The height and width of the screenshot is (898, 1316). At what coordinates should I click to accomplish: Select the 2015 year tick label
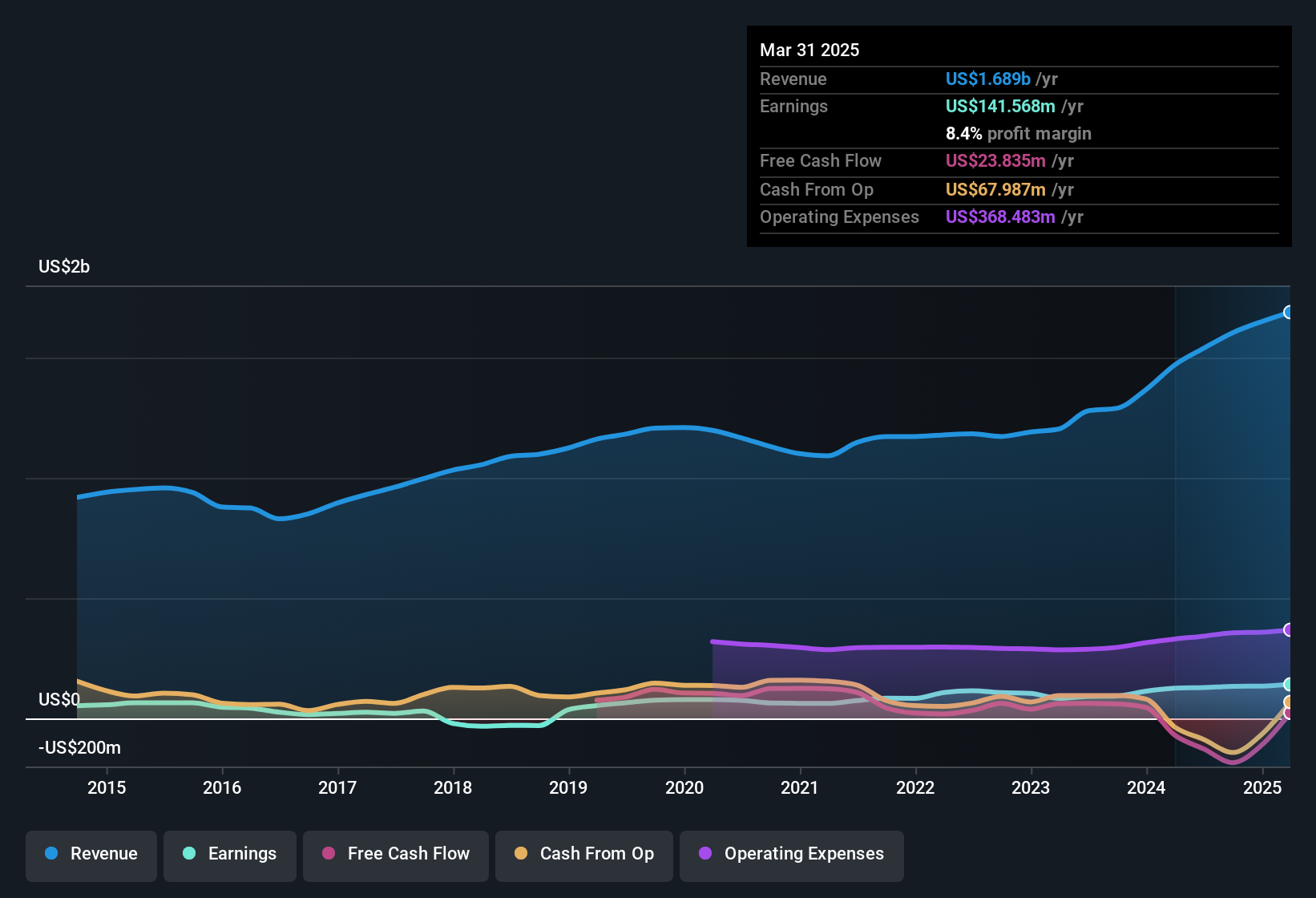pyautogui.click(x=107, y=787)
